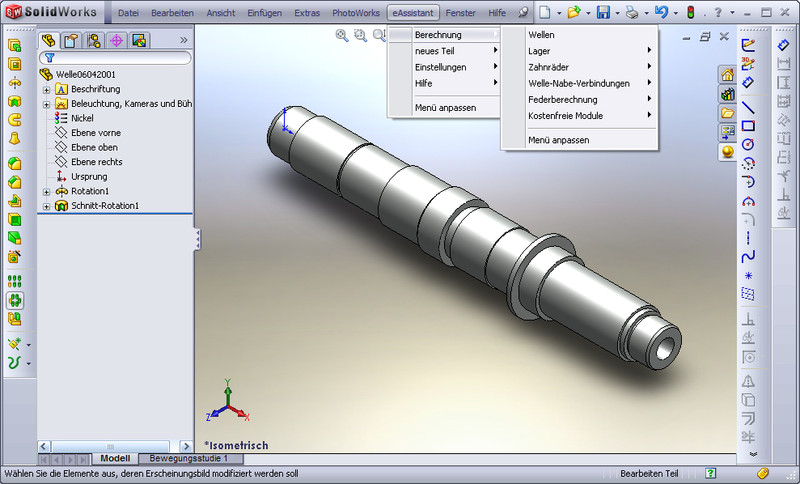The height and width of the screenshot is (484, 800).
Task: Choose Wellen from the Berechnung submenu
Action: pos(542,35)
